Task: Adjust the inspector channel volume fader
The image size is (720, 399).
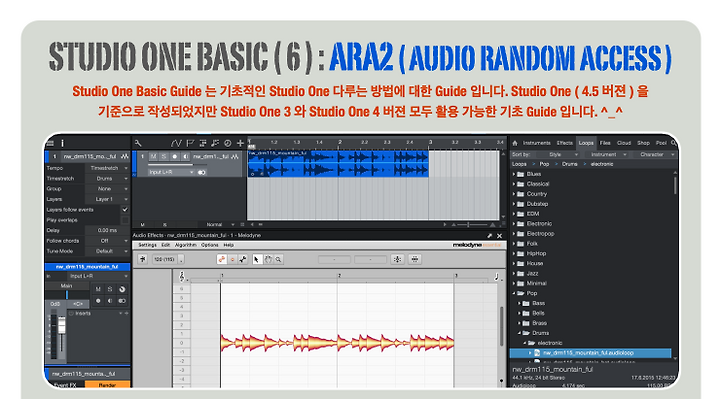Action: pos(62,326)
